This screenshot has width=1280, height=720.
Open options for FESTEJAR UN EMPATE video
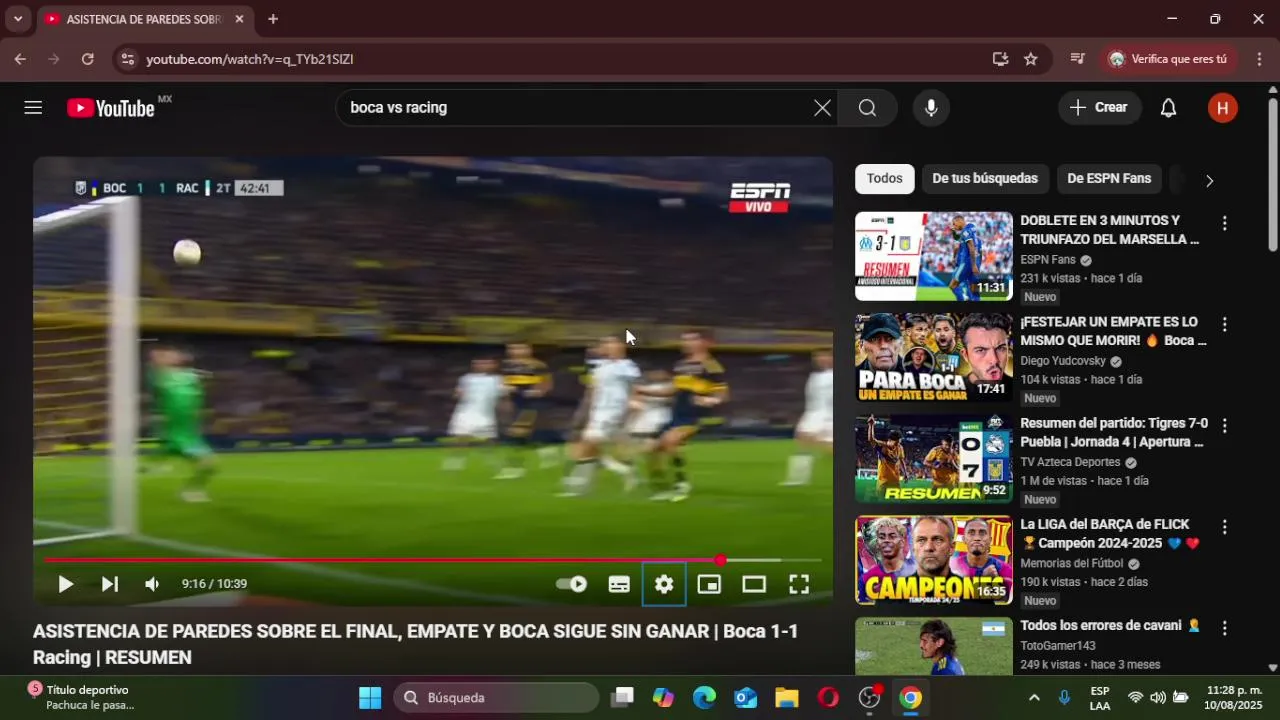(1224, 325)
